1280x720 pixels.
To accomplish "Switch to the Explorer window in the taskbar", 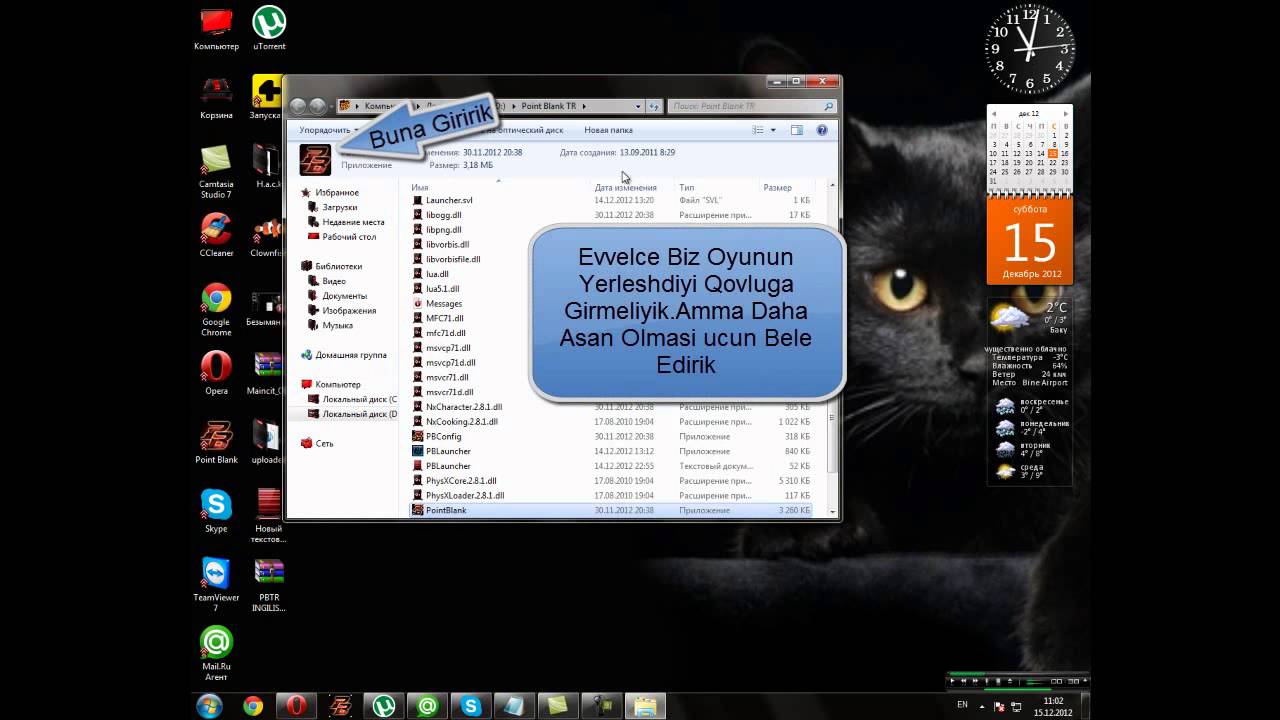I will 646,706.
